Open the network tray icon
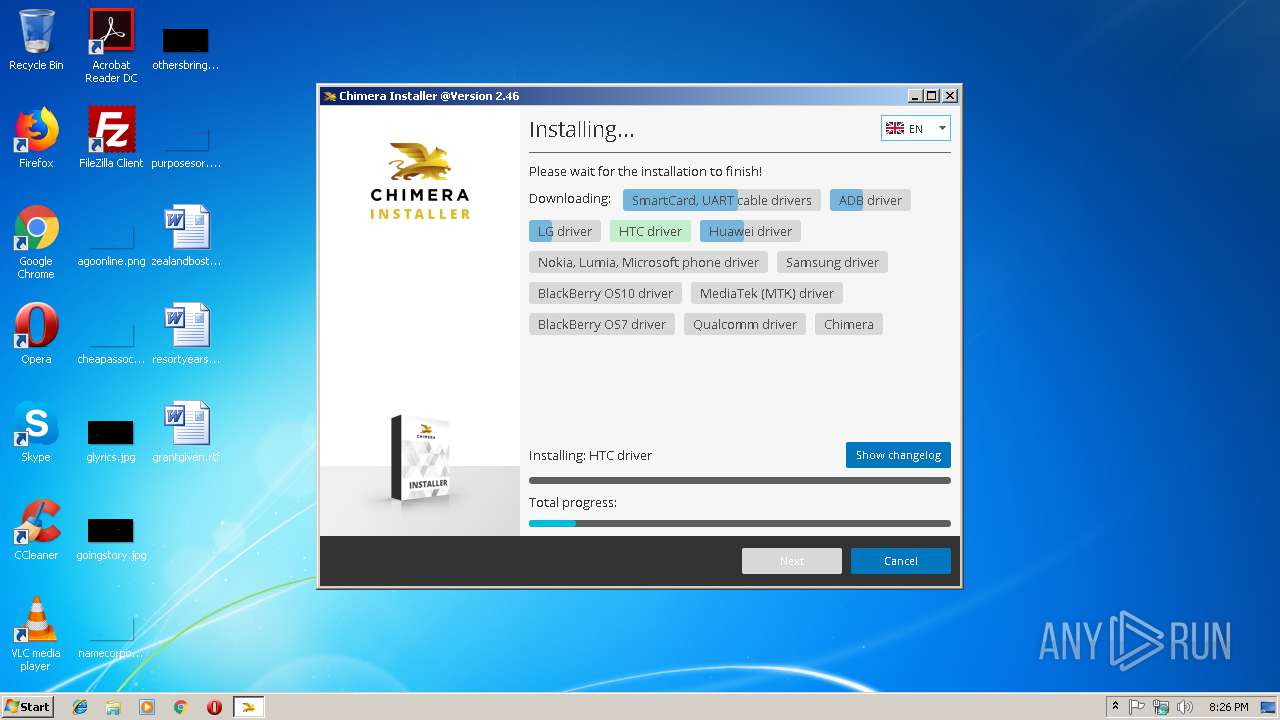Screen dimensions: 1280x720 [1161, 707]
